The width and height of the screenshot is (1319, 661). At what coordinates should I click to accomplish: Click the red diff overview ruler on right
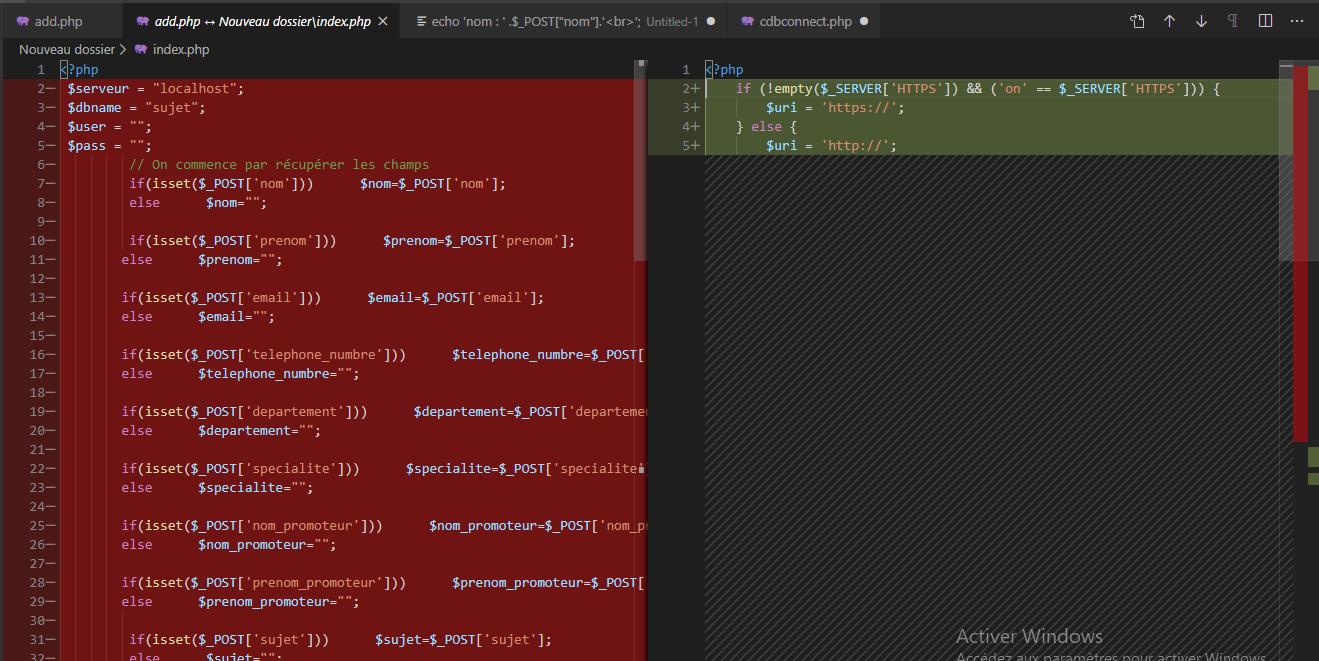1300,250
